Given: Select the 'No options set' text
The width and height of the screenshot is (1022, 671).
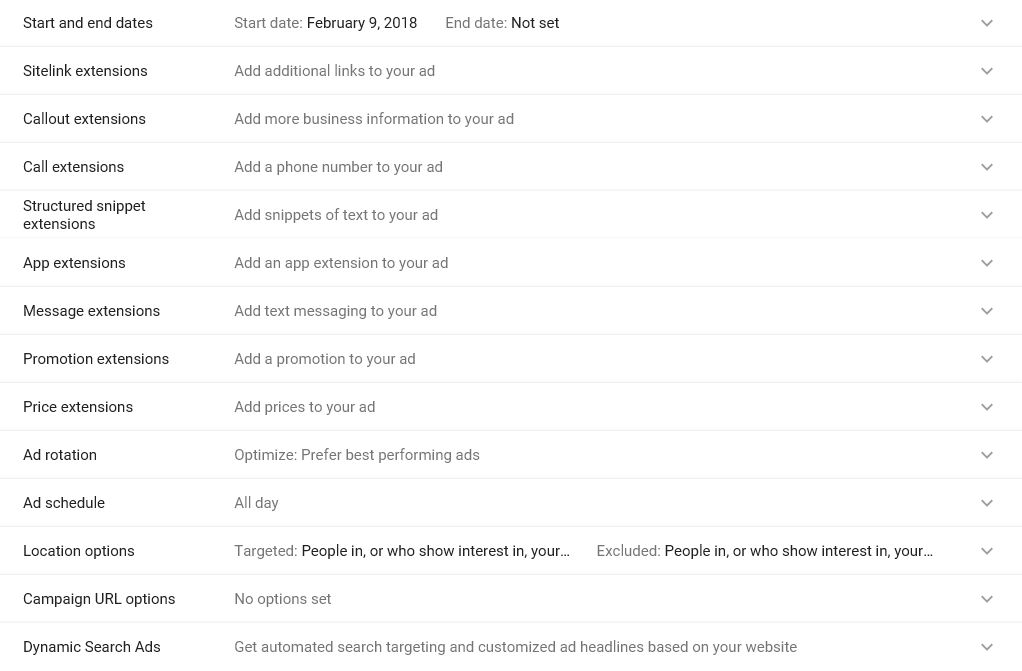Looking at the screenshot, I should click(x=283, y=599).
